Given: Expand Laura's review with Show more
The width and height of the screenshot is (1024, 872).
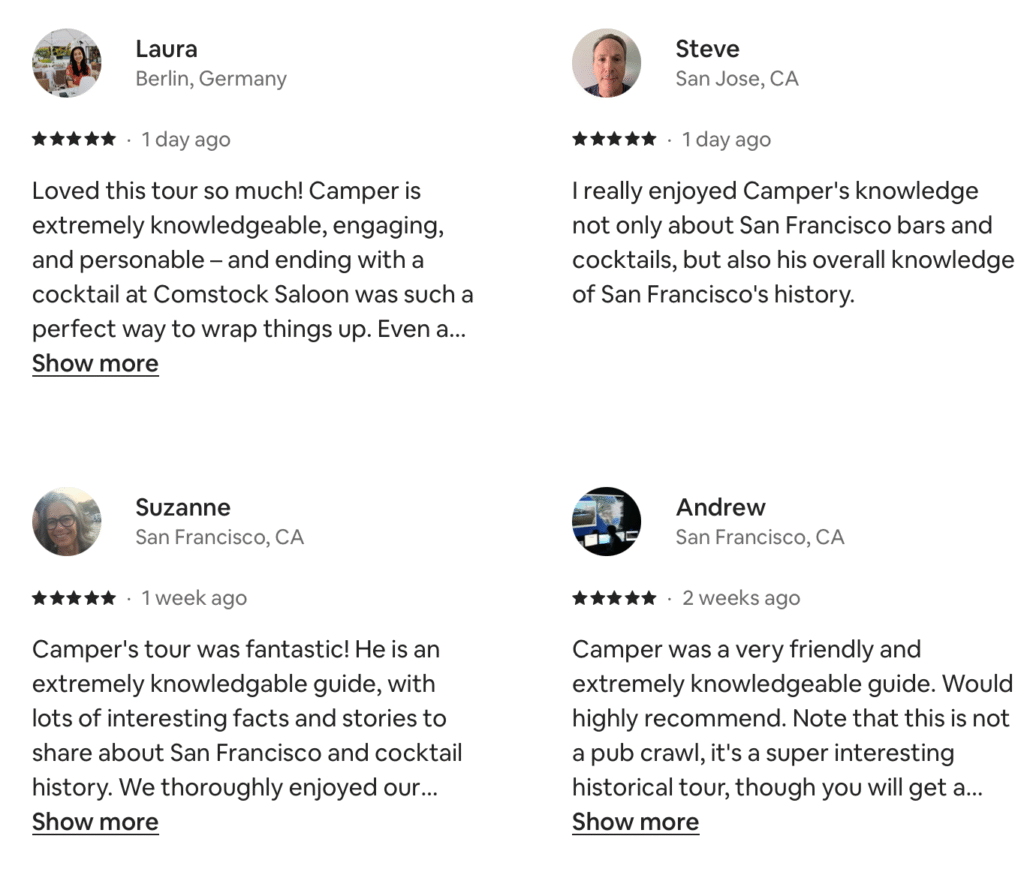Looking at the screenshot, I should (95, 363).
